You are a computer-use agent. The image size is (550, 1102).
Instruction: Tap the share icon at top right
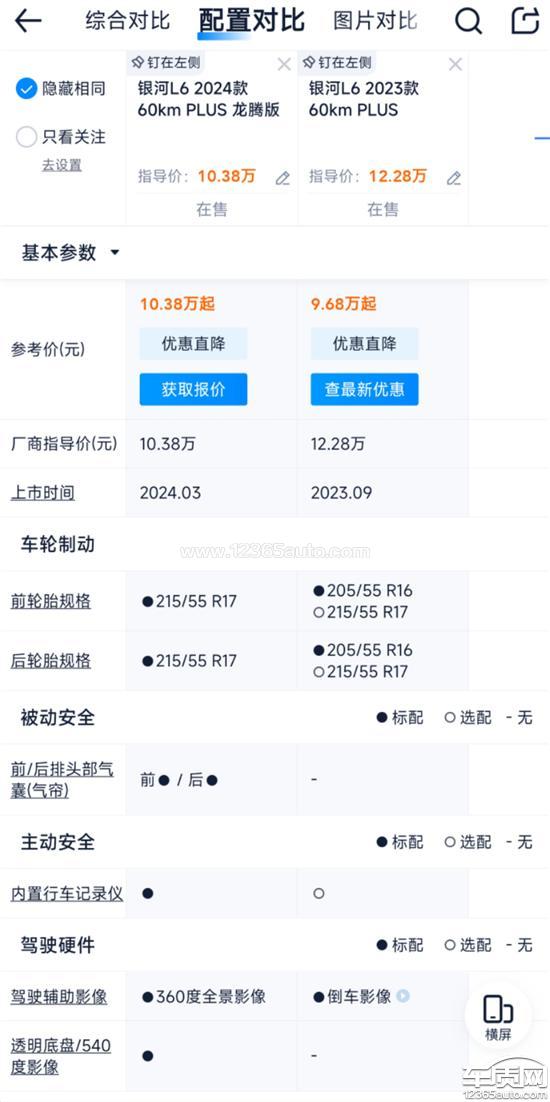tap(525, 20)
